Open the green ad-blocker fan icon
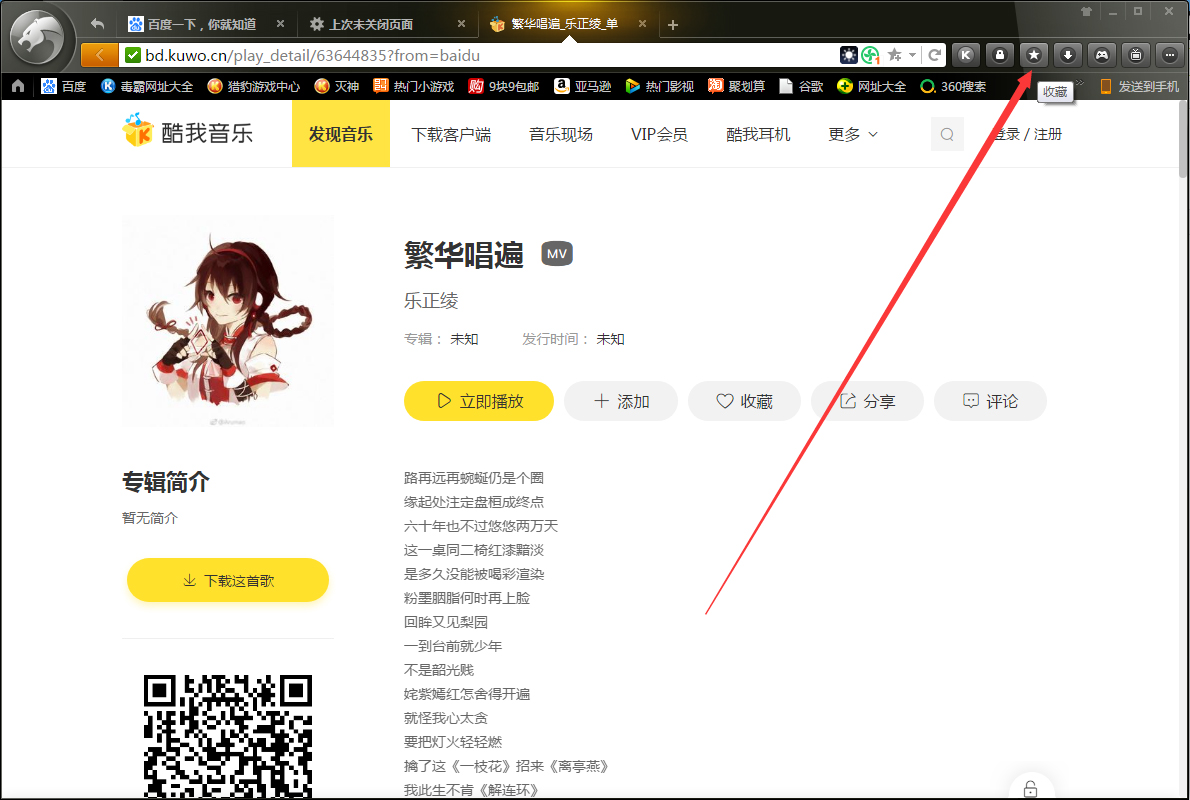1190x800 pixels. 868,55
